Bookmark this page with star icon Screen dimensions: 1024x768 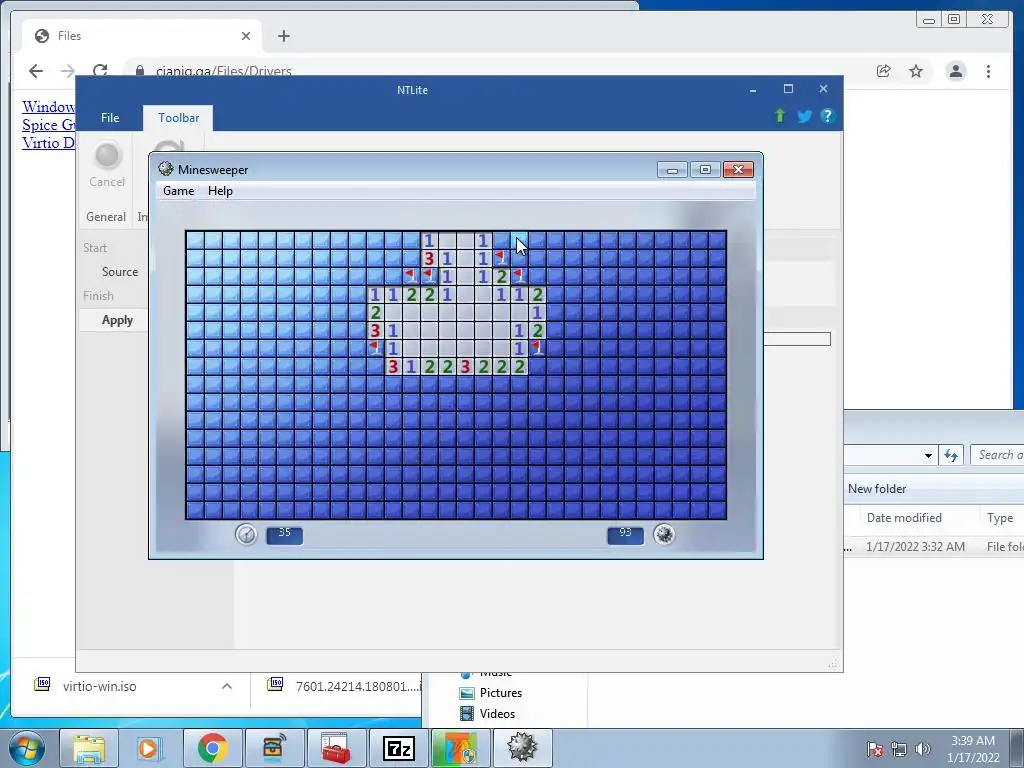[x=916, y=71]
